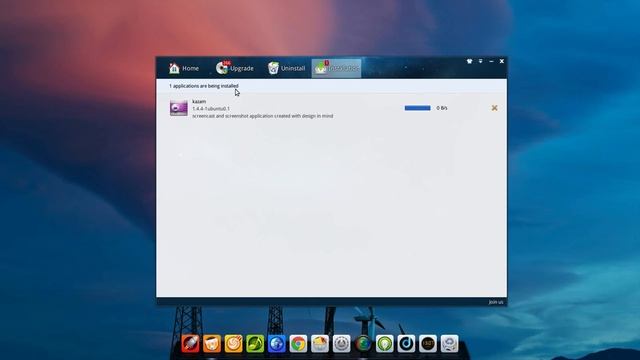Screen dimensions: 640x360
Task: Click the kazam application icon
Action: 179,108
